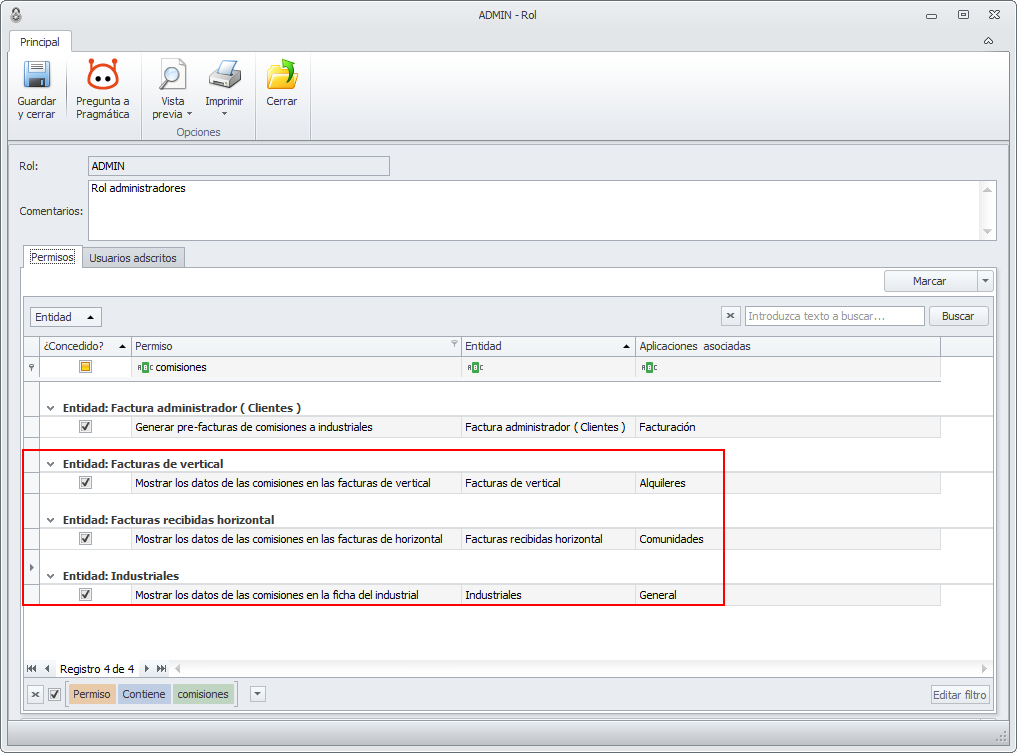The height and width of the screenshot is (753, 1017).
Task: Sort by the ¿Concedido? column header
Action: point(85,346)
